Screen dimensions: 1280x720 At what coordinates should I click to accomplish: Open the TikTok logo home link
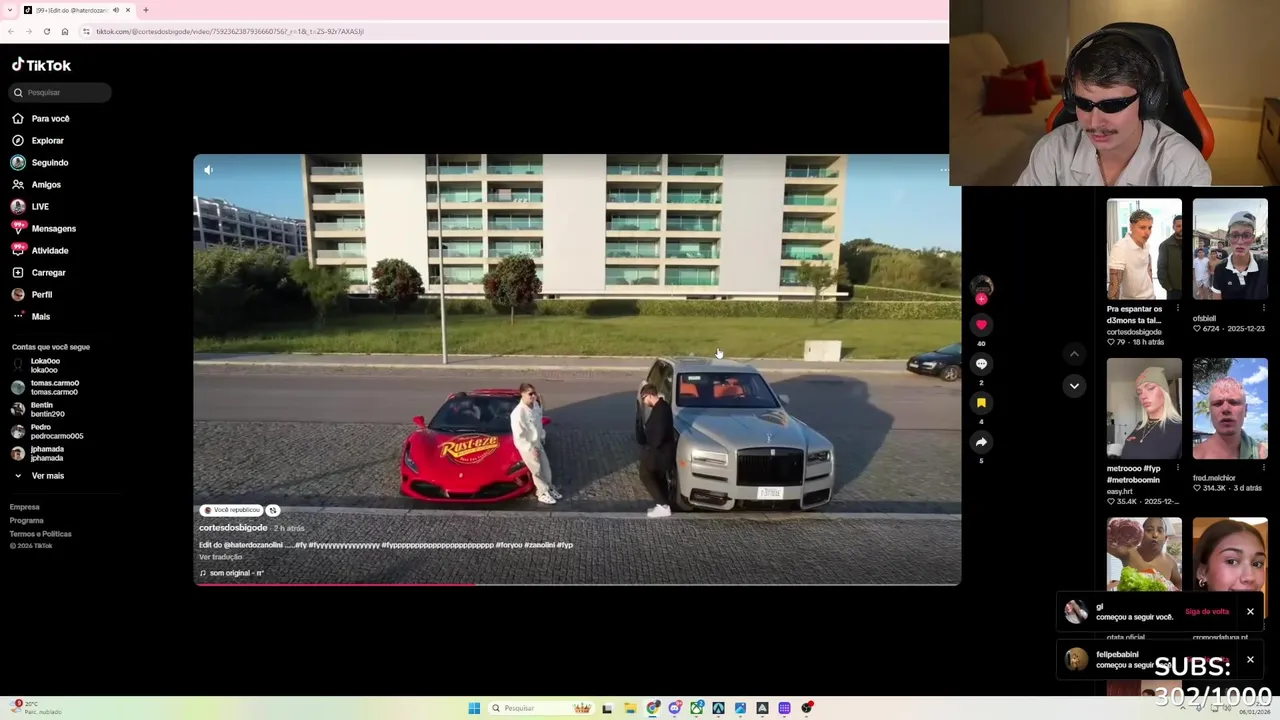click(41, 65)
